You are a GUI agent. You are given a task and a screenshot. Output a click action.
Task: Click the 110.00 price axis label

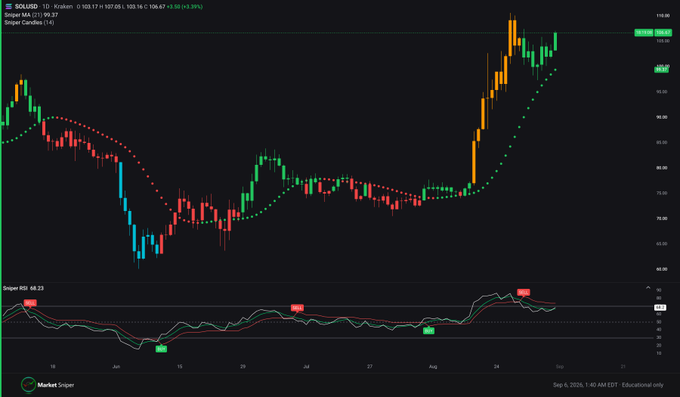click(x=663, y=16)
